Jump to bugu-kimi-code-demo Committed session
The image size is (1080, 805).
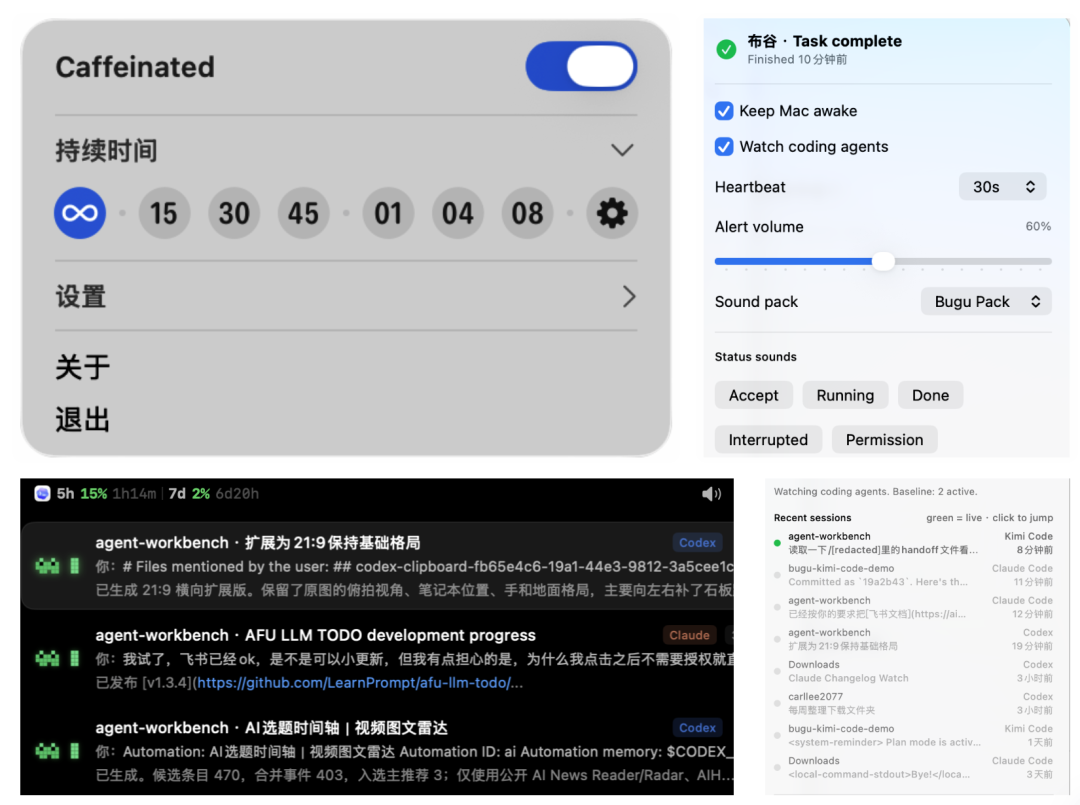coord(913,575)
